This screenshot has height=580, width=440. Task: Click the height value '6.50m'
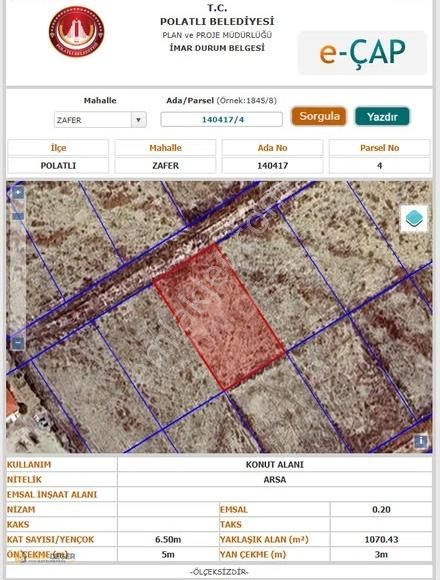tap(168, 540)
